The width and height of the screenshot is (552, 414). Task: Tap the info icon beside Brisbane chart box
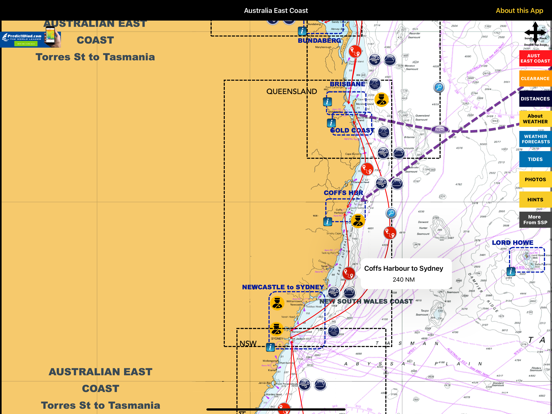(x=327, y=102)
